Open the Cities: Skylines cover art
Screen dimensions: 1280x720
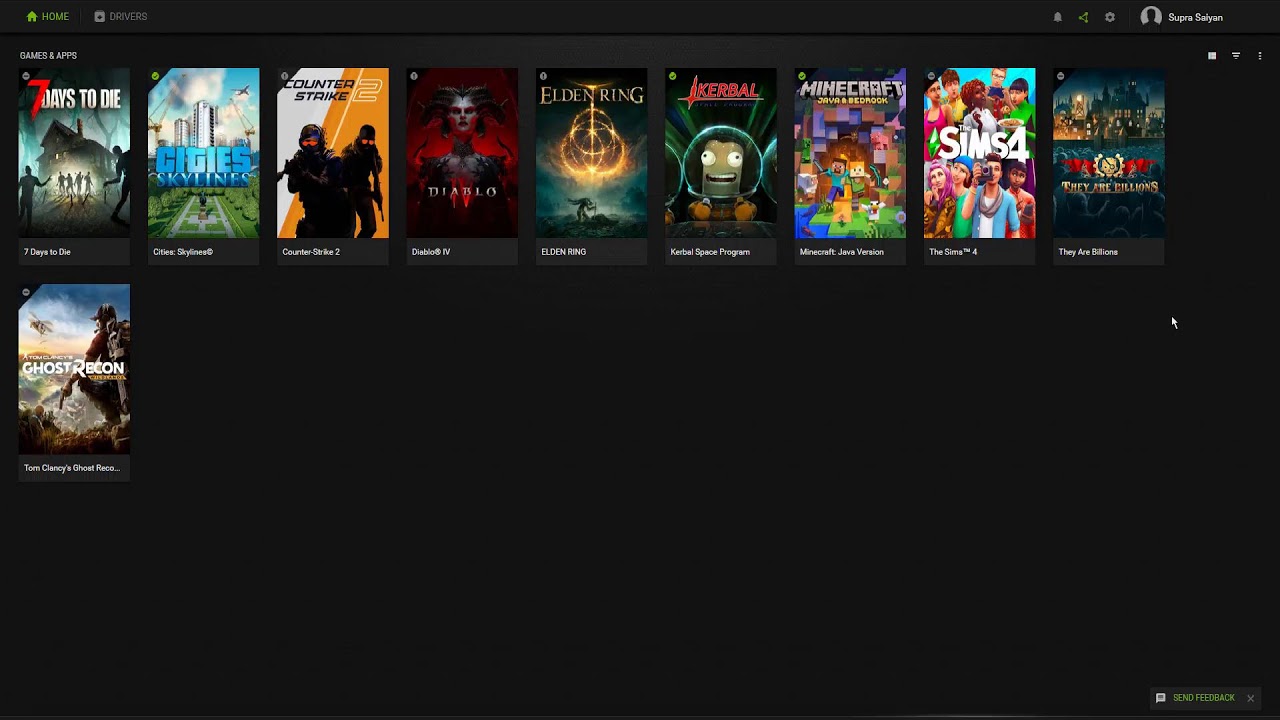[x=203, y=153]
